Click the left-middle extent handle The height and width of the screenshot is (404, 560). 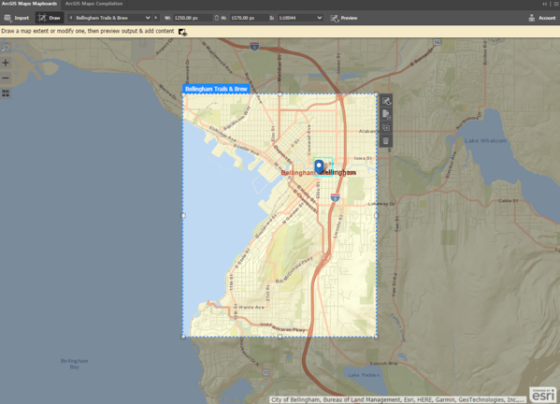pyautogui.click(x=183, y=215)
